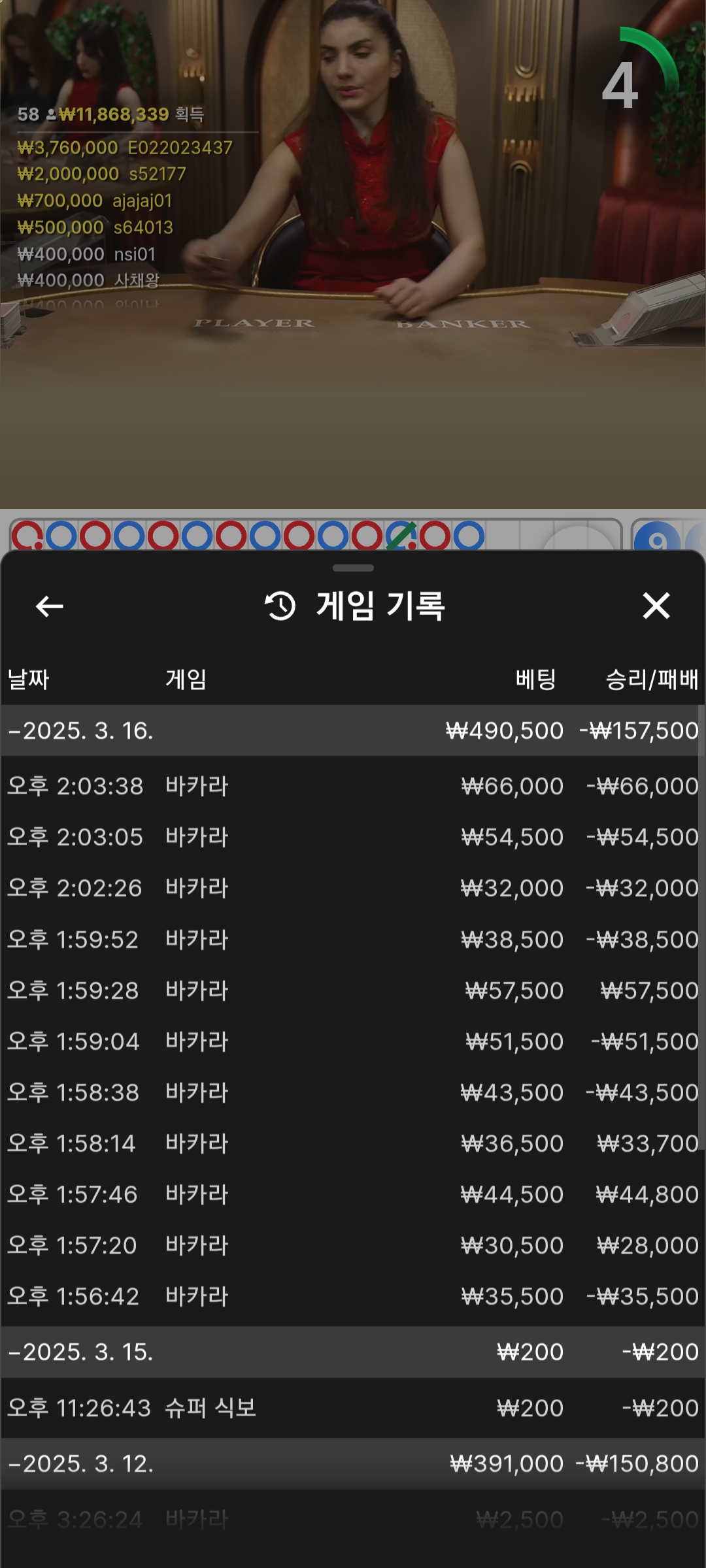Image resolution: width=706 pixels, height=1568 pixels.
Task: Tap the clock history icon beside 게임 기록
Action: (x=280, y=606)
